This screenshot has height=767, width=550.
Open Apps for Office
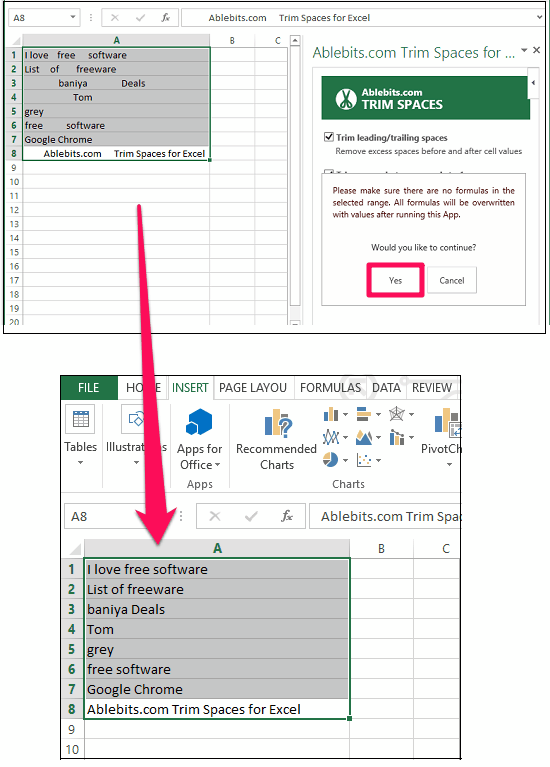200,439
